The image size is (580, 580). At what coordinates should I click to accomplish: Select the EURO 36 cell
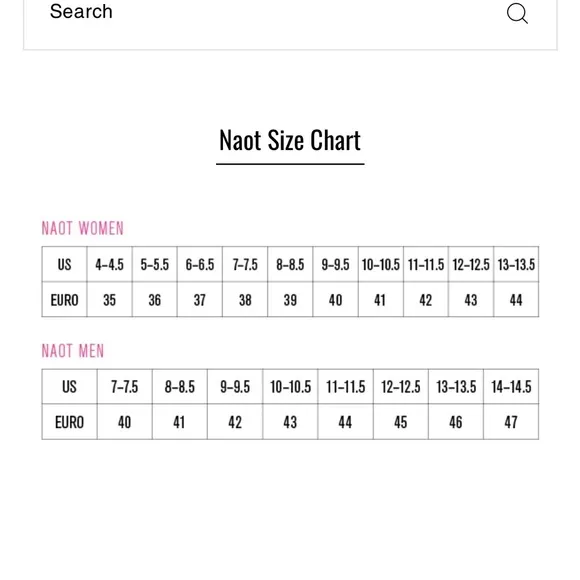tap(155, 300)
